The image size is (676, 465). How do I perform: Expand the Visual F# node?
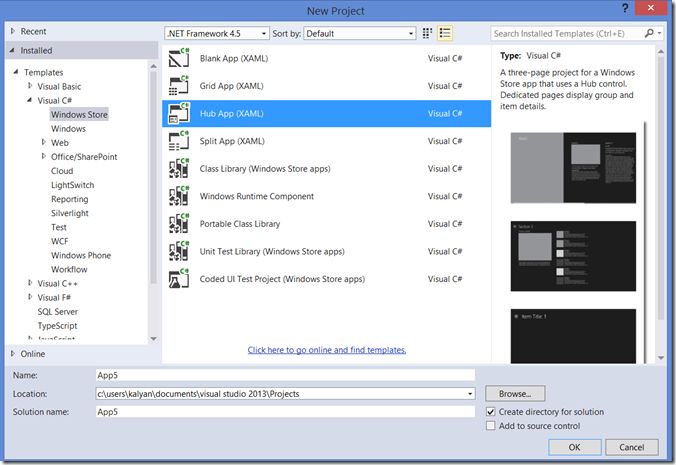tap(30, 297)
